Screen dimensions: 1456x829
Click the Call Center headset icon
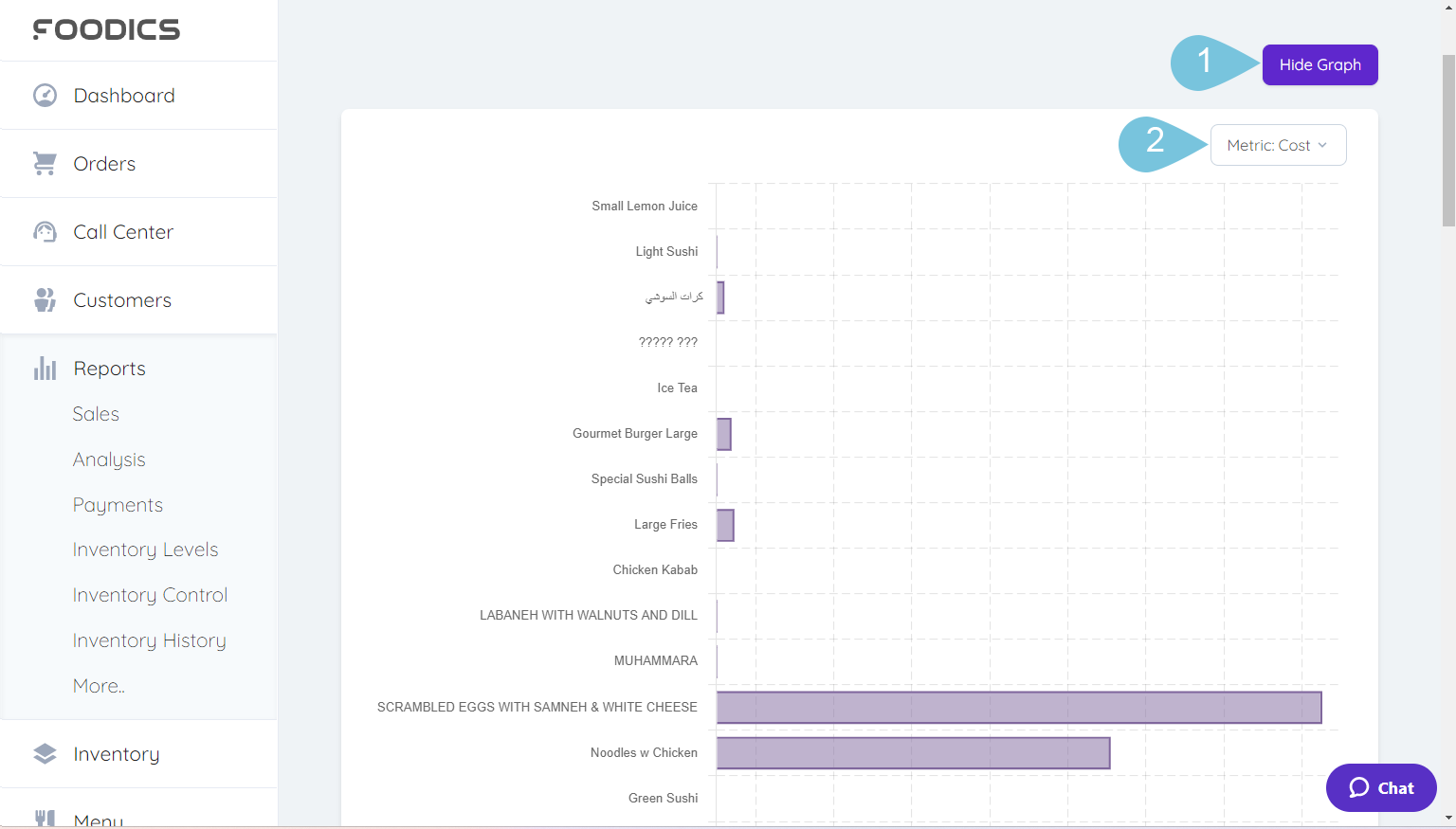pos(45,231)
